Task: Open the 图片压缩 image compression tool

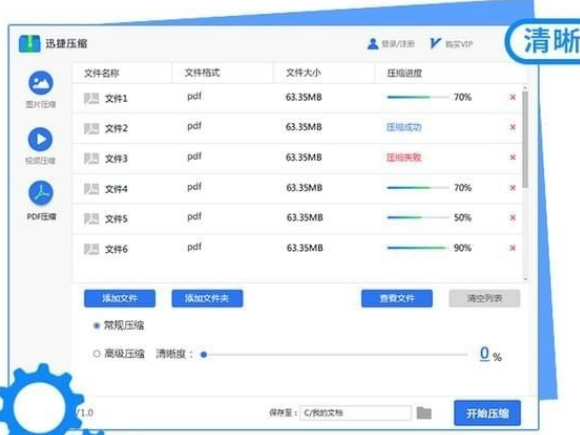Action: click(41, 90)
